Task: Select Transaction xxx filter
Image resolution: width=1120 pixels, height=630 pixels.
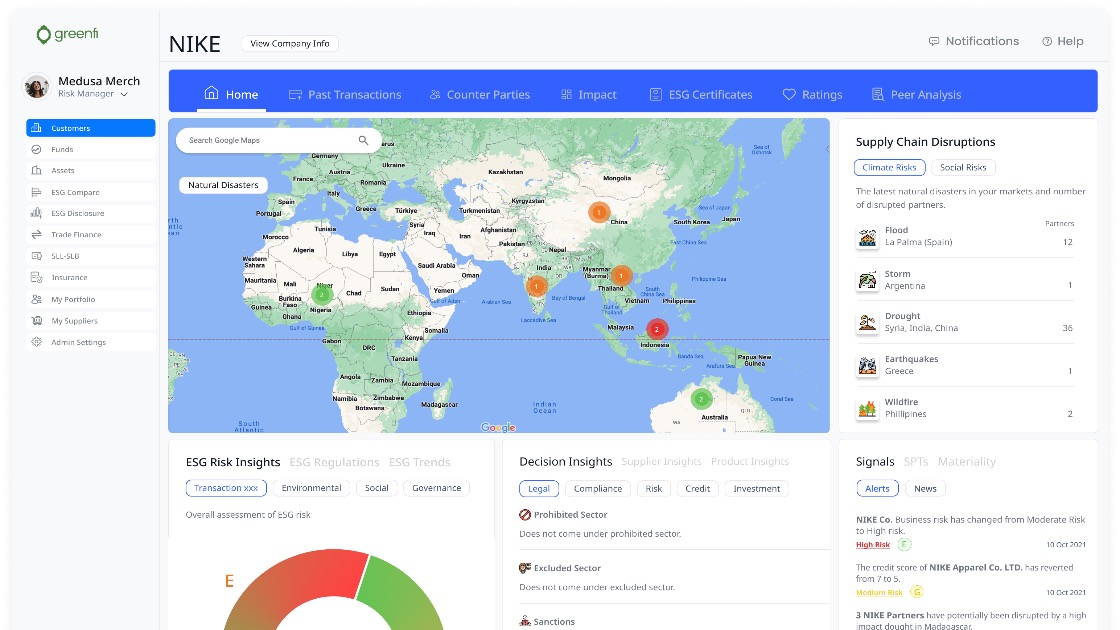Action: coord(226,488)
